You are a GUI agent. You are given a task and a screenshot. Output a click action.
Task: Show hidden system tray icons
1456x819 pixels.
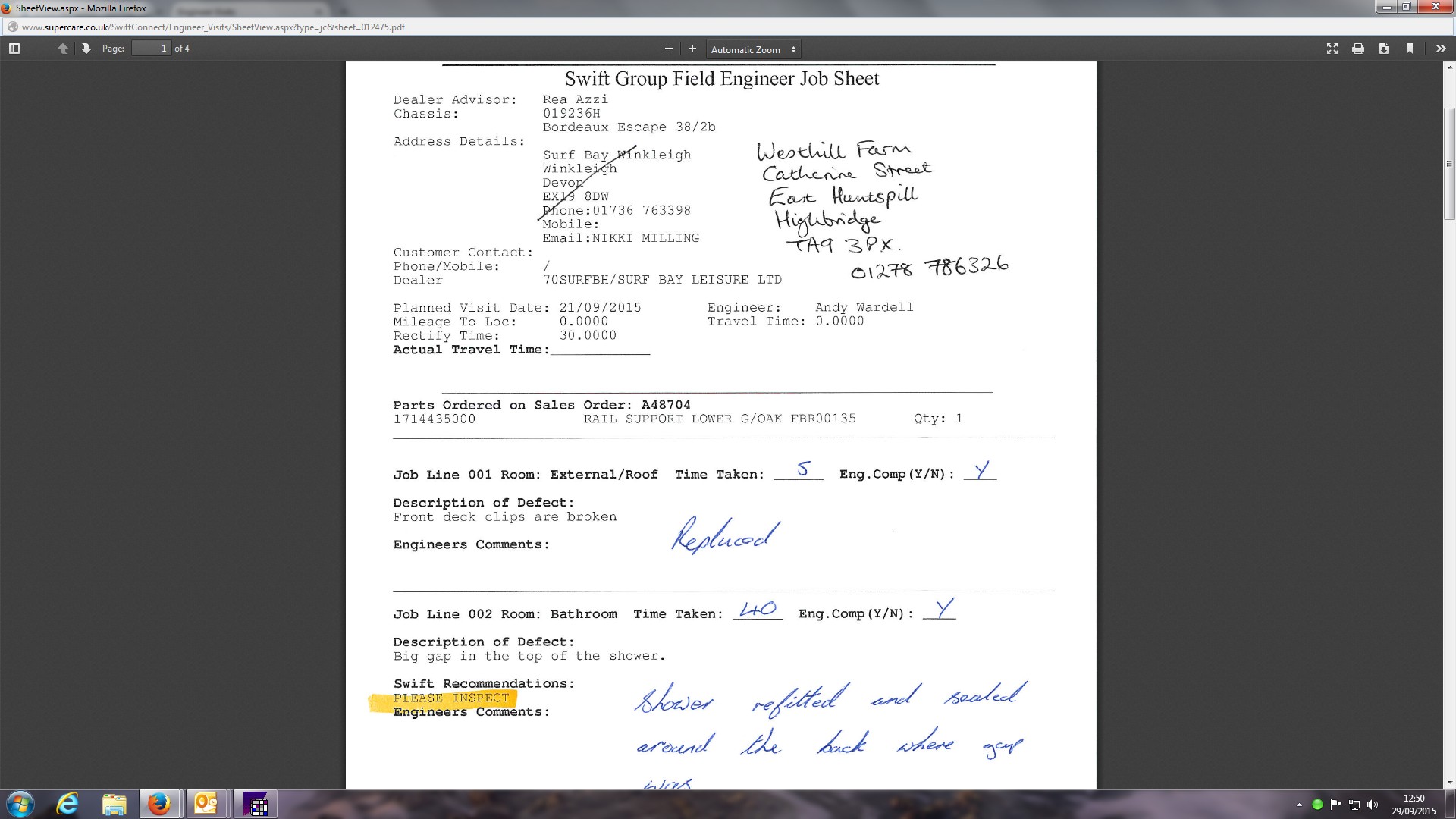coord(1299,805)
